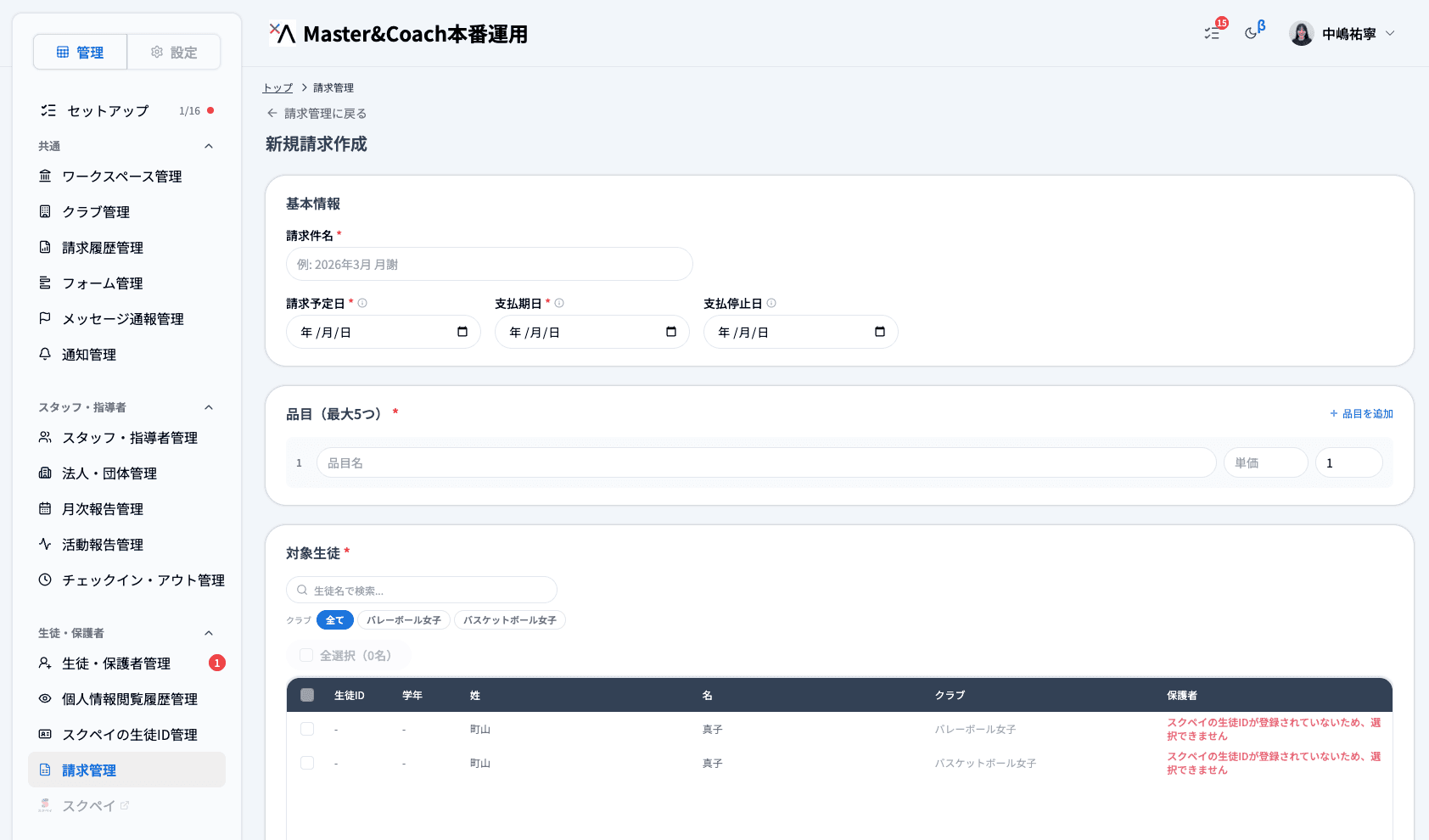Focus the 単価 input field
This screenshot has width=1429, height=840.
pos(1266,462)
